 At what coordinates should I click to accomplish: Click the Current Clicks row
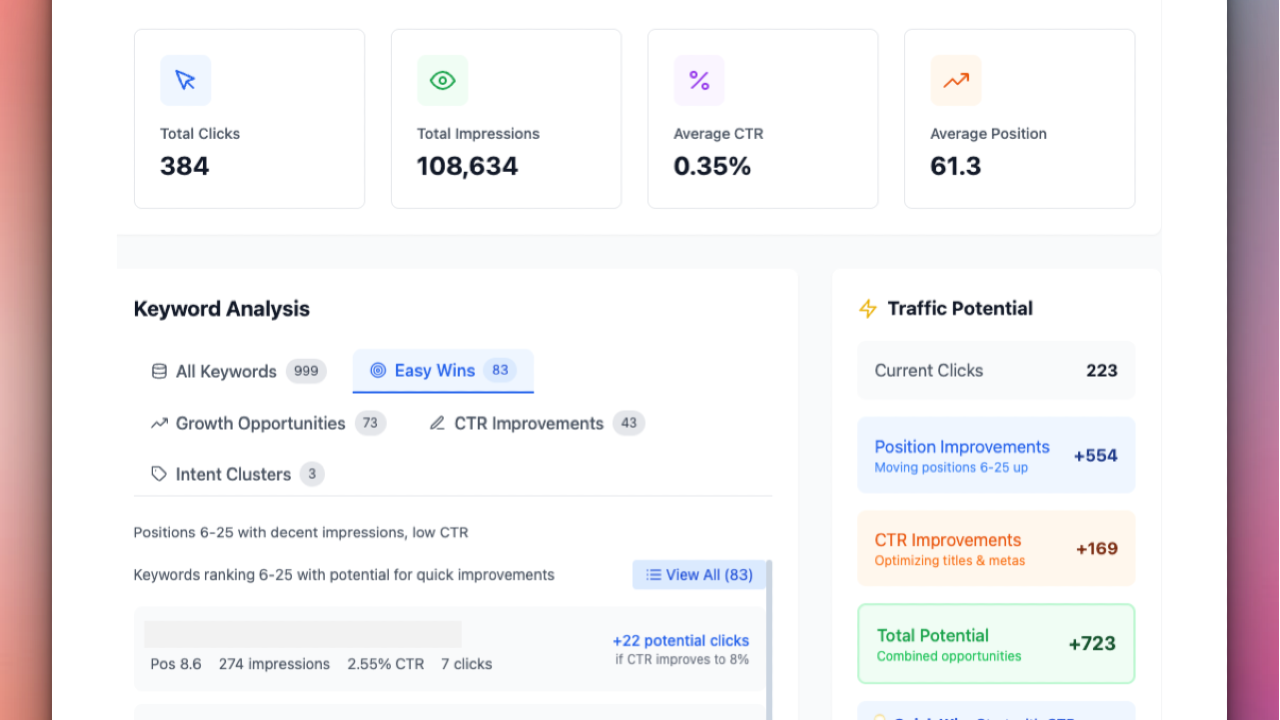click(995, 370)
